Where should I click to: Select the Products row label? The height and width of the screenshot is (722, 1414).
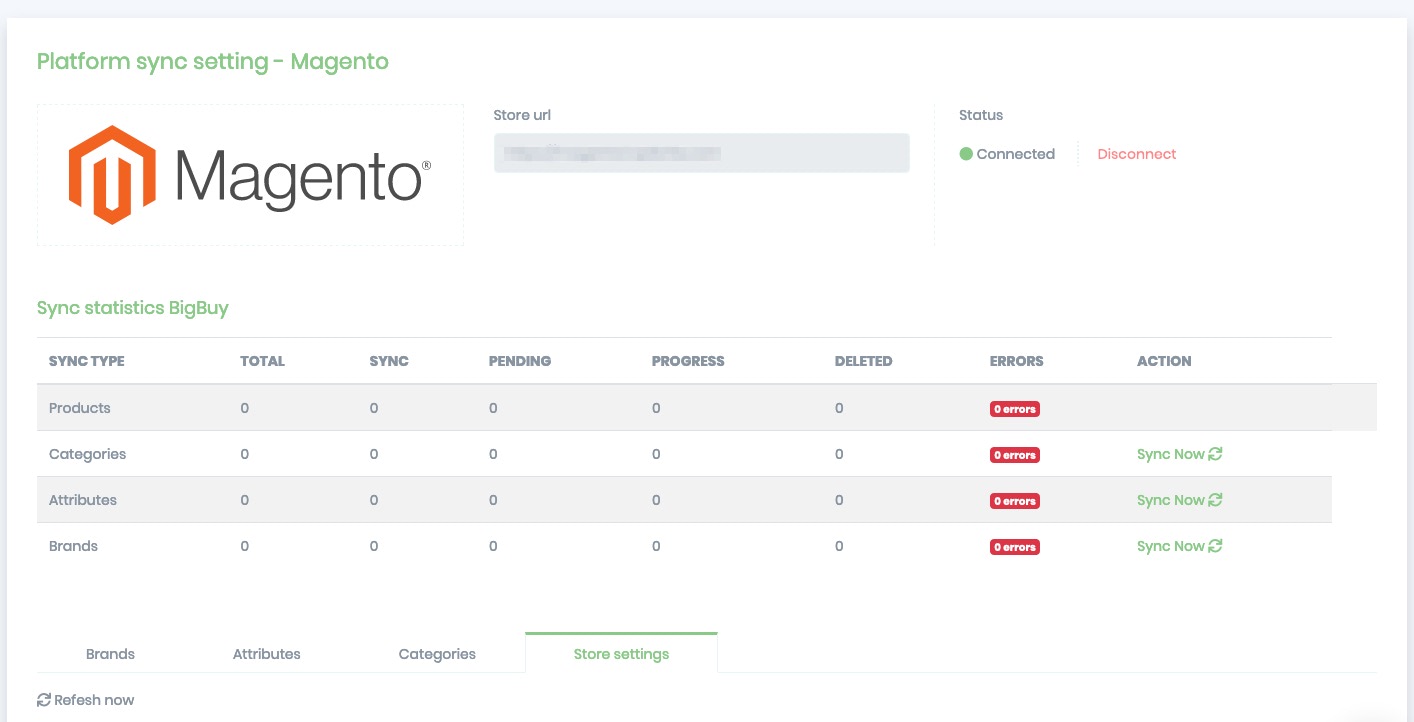point(80,408)
